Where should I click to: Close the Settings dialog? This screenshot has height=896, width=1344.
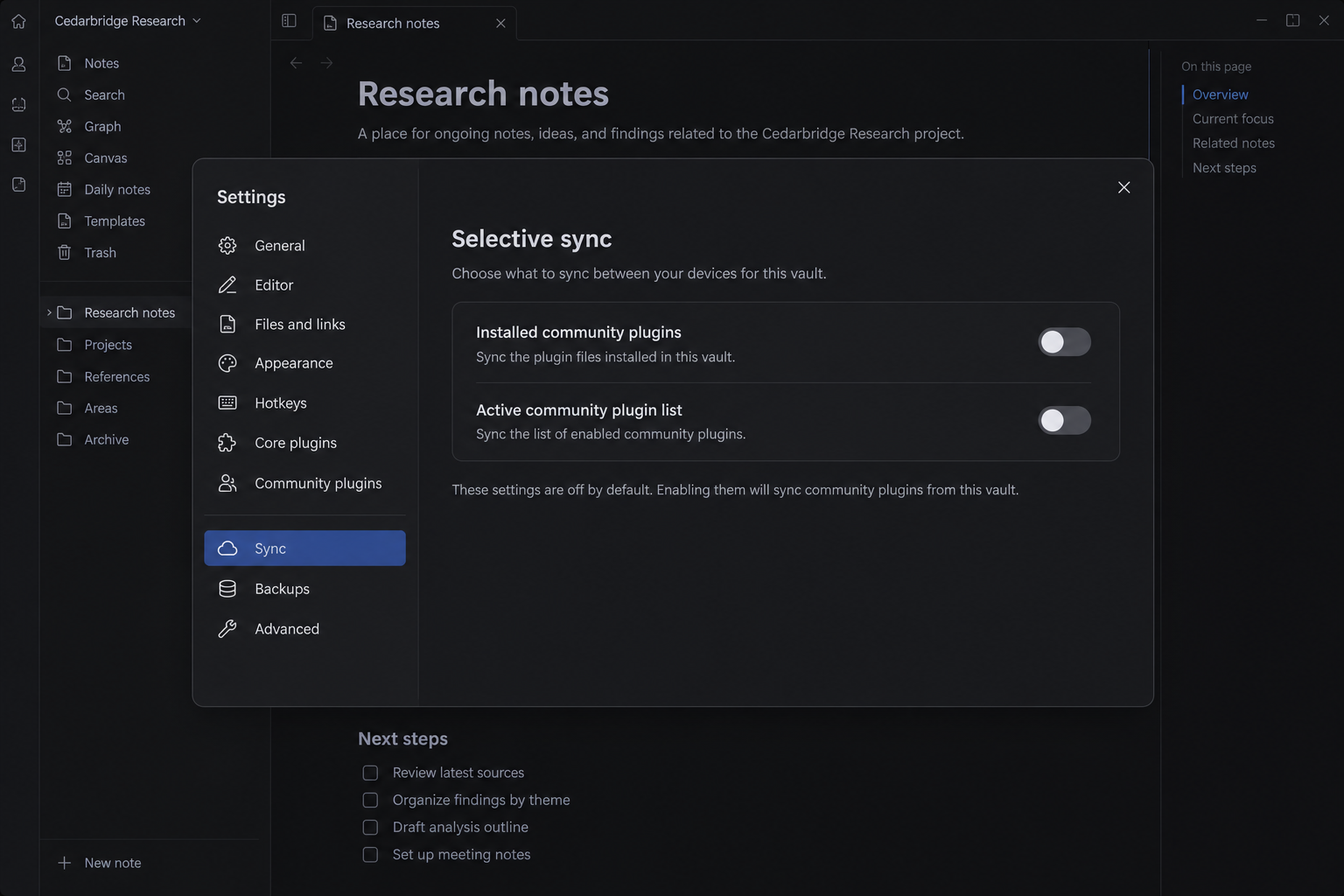point(1123,187)
